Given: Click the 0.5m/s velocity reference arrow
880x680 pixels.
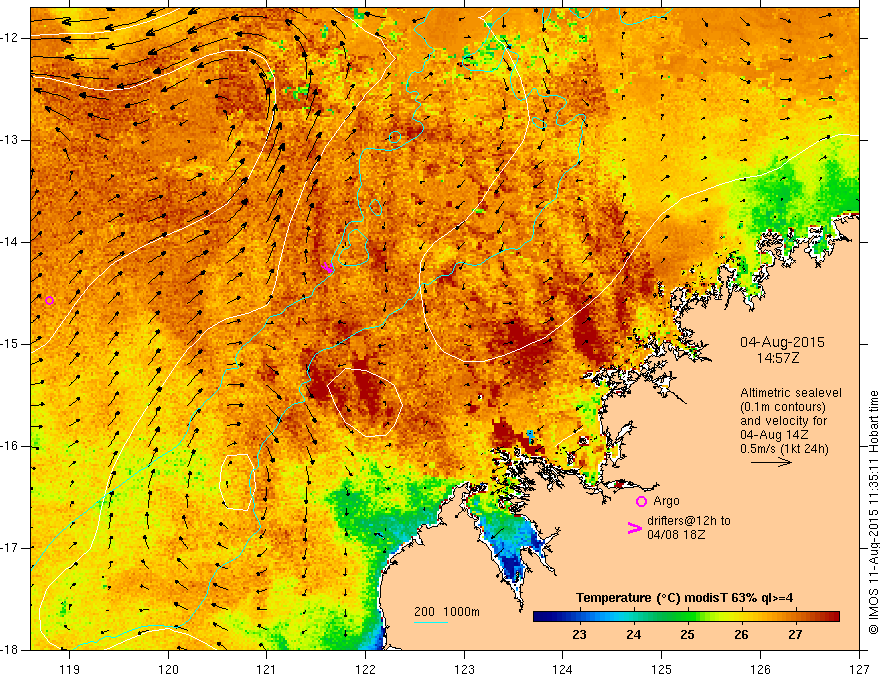Looking at the screenshot, I should (x=771, y=462).
